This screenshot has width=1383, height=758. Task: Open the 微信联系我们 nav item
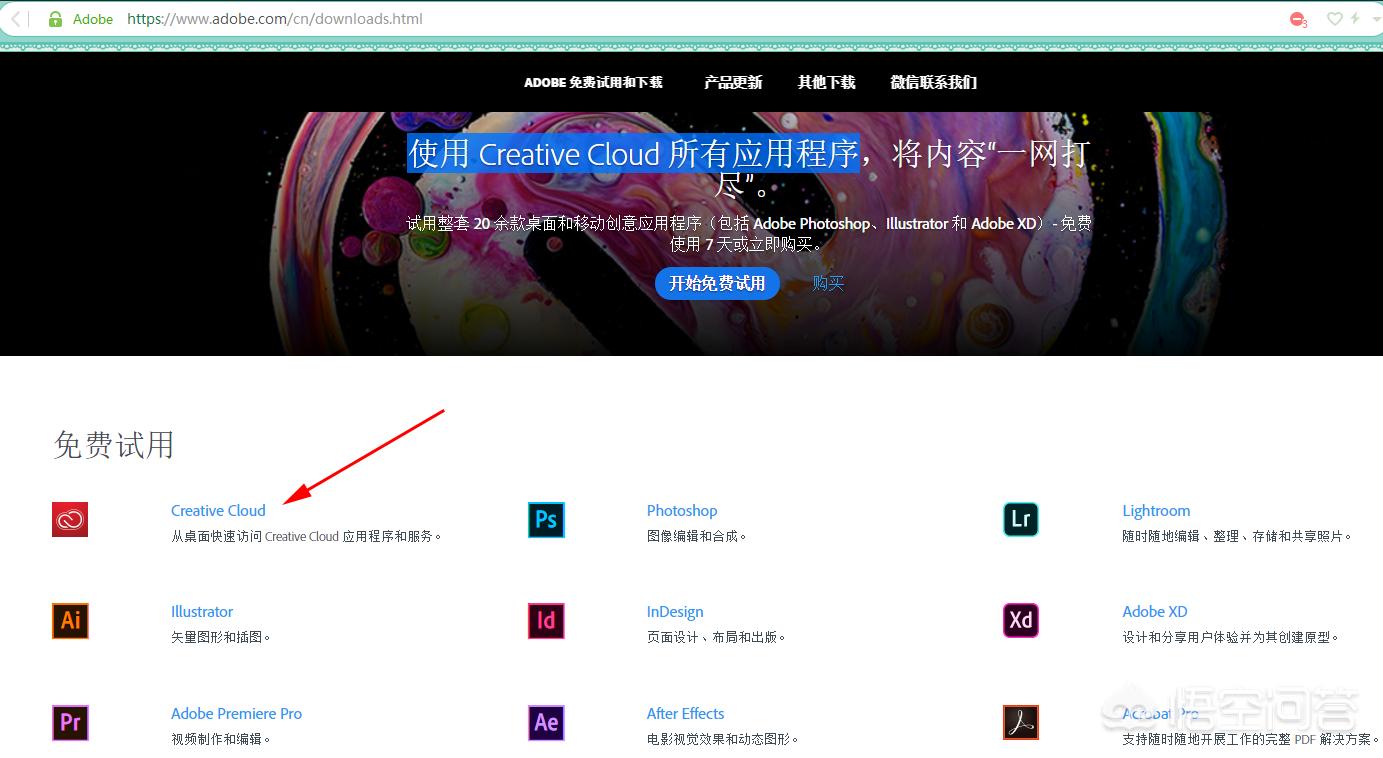933,82
